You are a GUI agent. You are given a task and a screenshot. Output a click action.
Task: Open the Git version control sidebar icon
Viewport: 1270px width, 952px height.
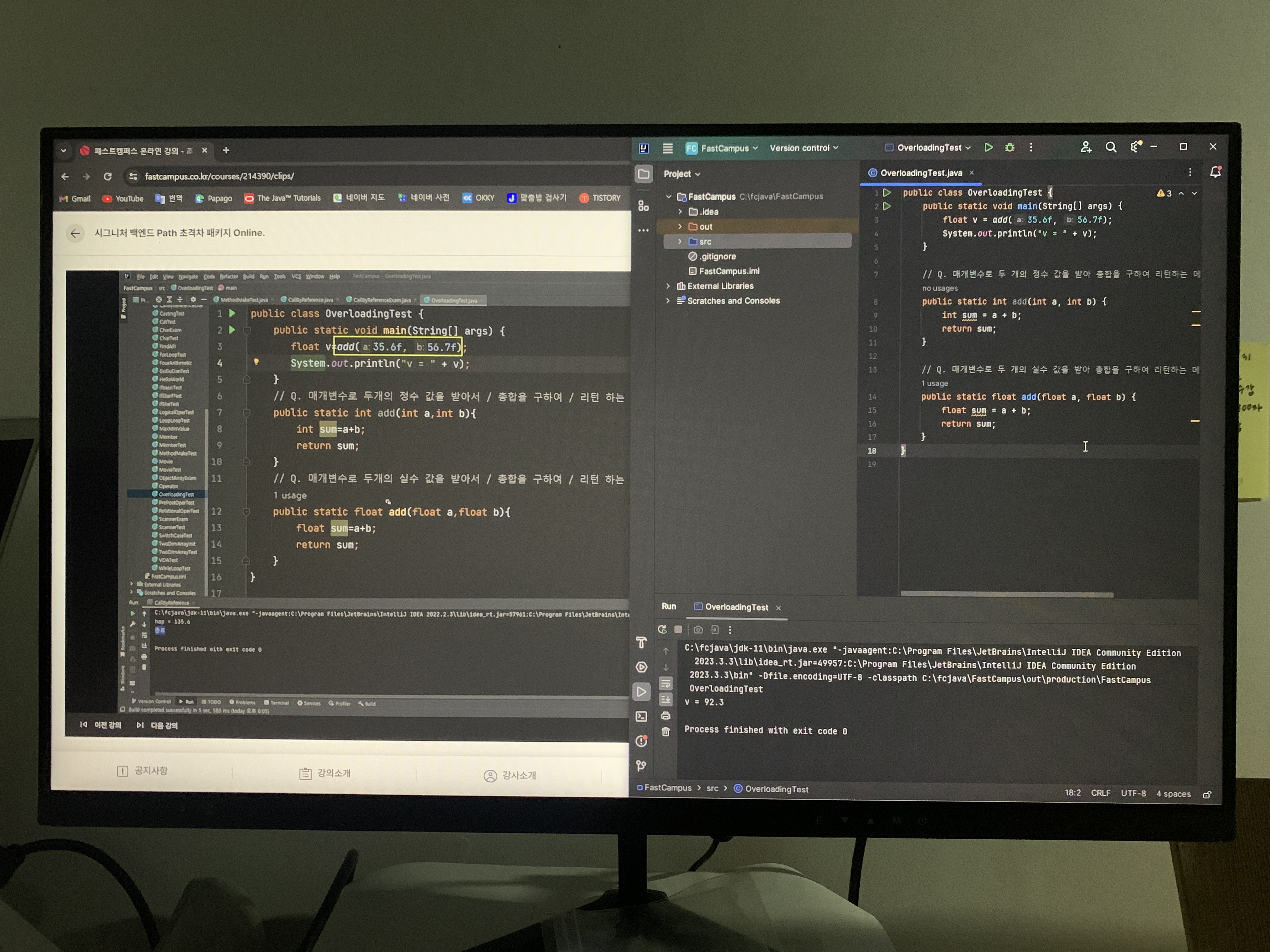click(641, 766)
